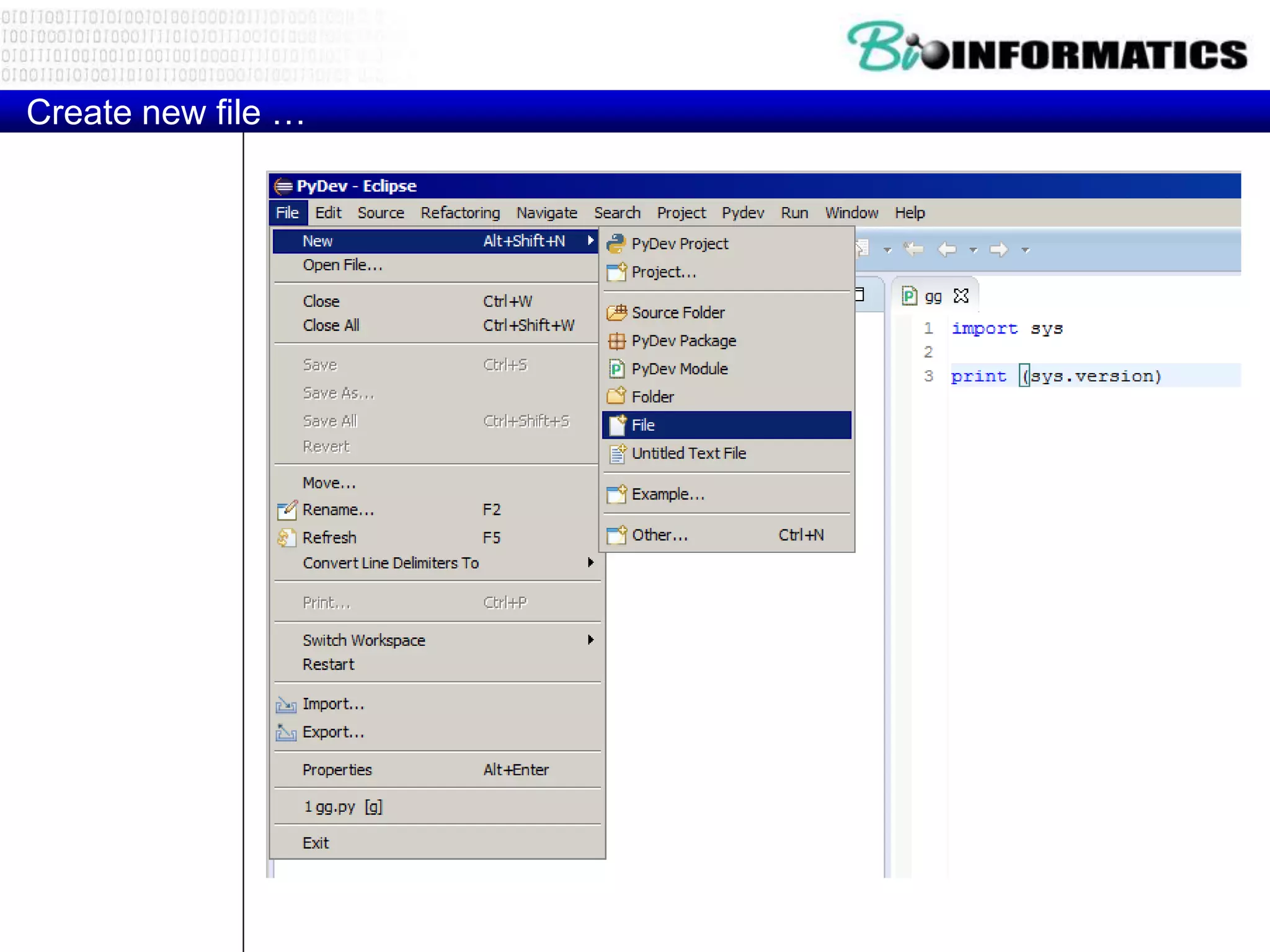Select PyDev Module in New submenu
The image size is (1270, 952).
727,369
